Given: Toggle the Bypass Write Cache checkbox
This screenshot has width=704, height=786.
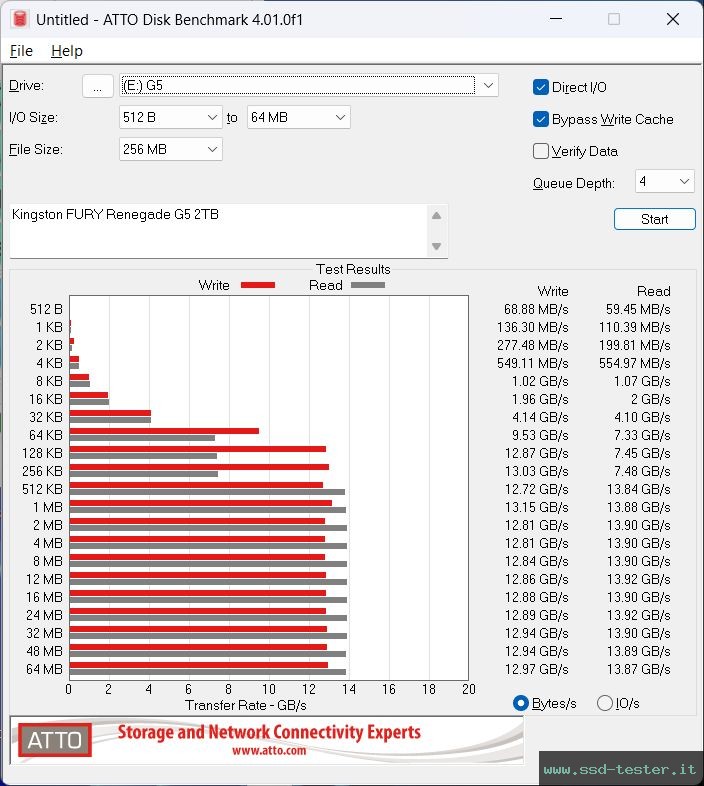Looking at the screenshot, I should point(541,119).
